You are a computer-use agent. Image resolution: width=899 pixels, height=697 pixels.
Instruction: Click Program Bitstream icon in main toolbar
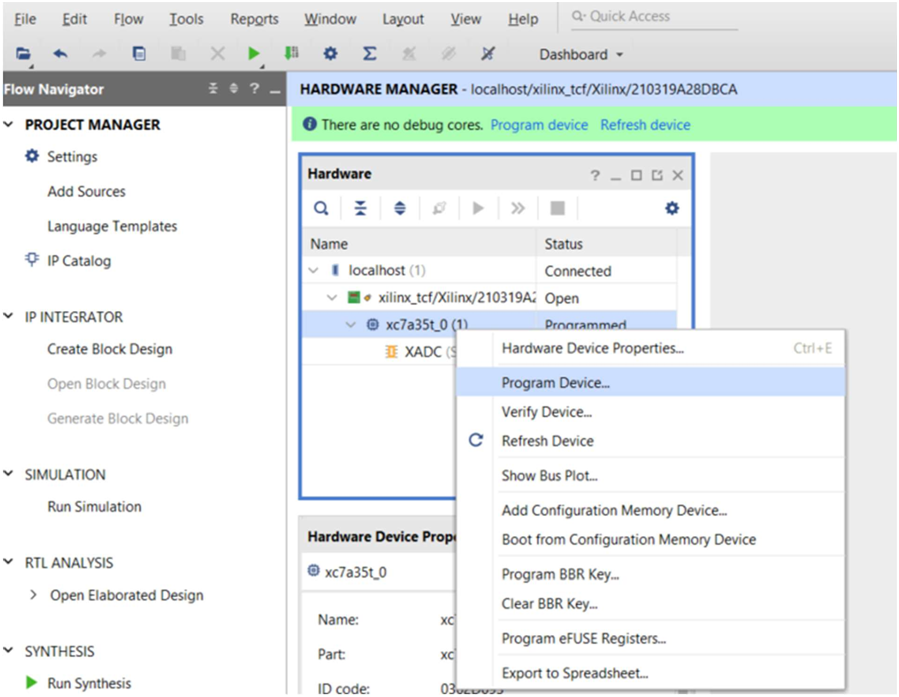coord(292,54)
